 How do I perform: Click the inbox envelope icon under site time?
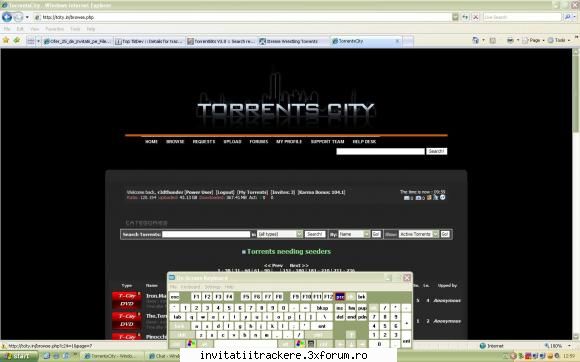tap(407, 198)
